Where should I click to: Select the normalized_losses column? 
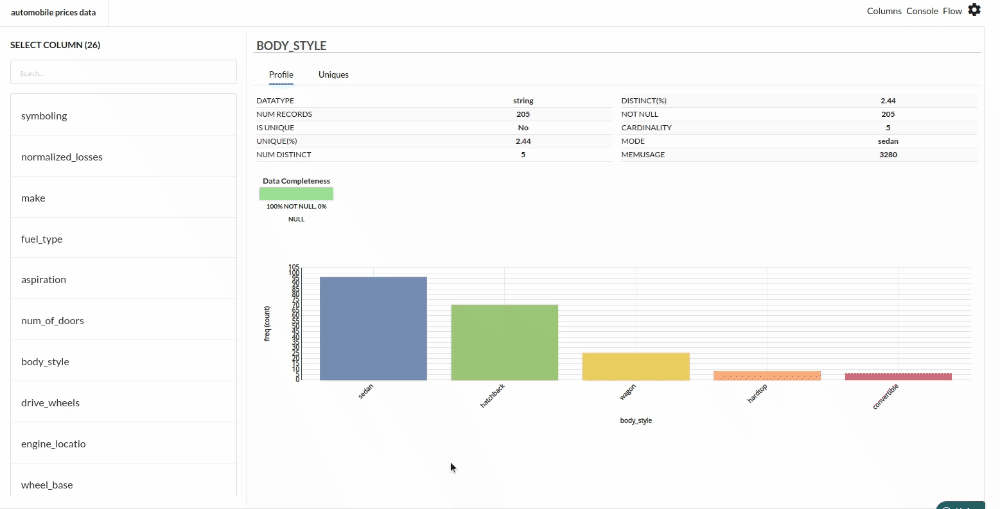[x=123, y=156]
